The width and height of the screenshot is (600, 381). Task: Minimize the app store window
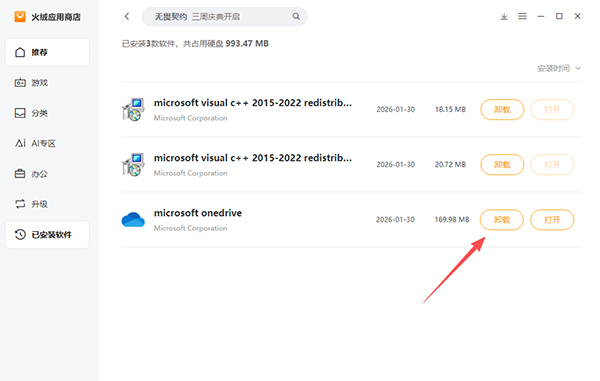pos(541,16)
